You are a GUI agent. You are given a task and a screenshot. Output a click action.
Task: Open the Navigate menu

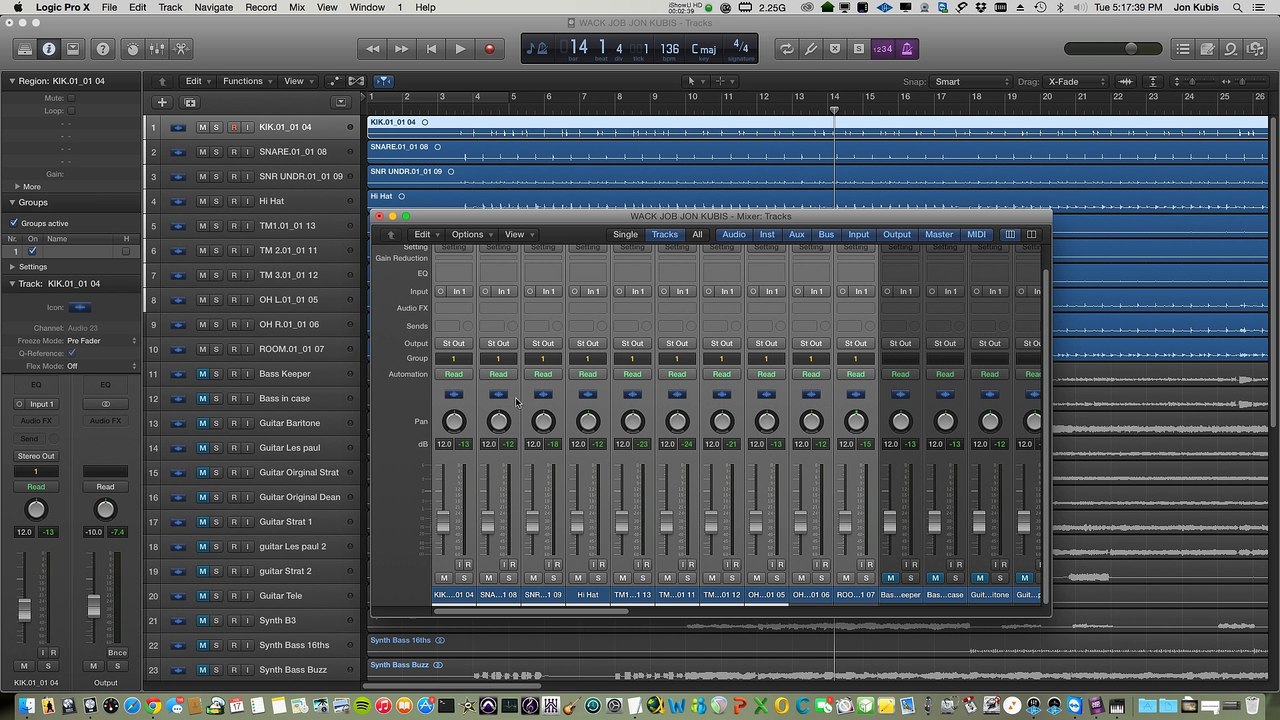click(x=213, y=7)
